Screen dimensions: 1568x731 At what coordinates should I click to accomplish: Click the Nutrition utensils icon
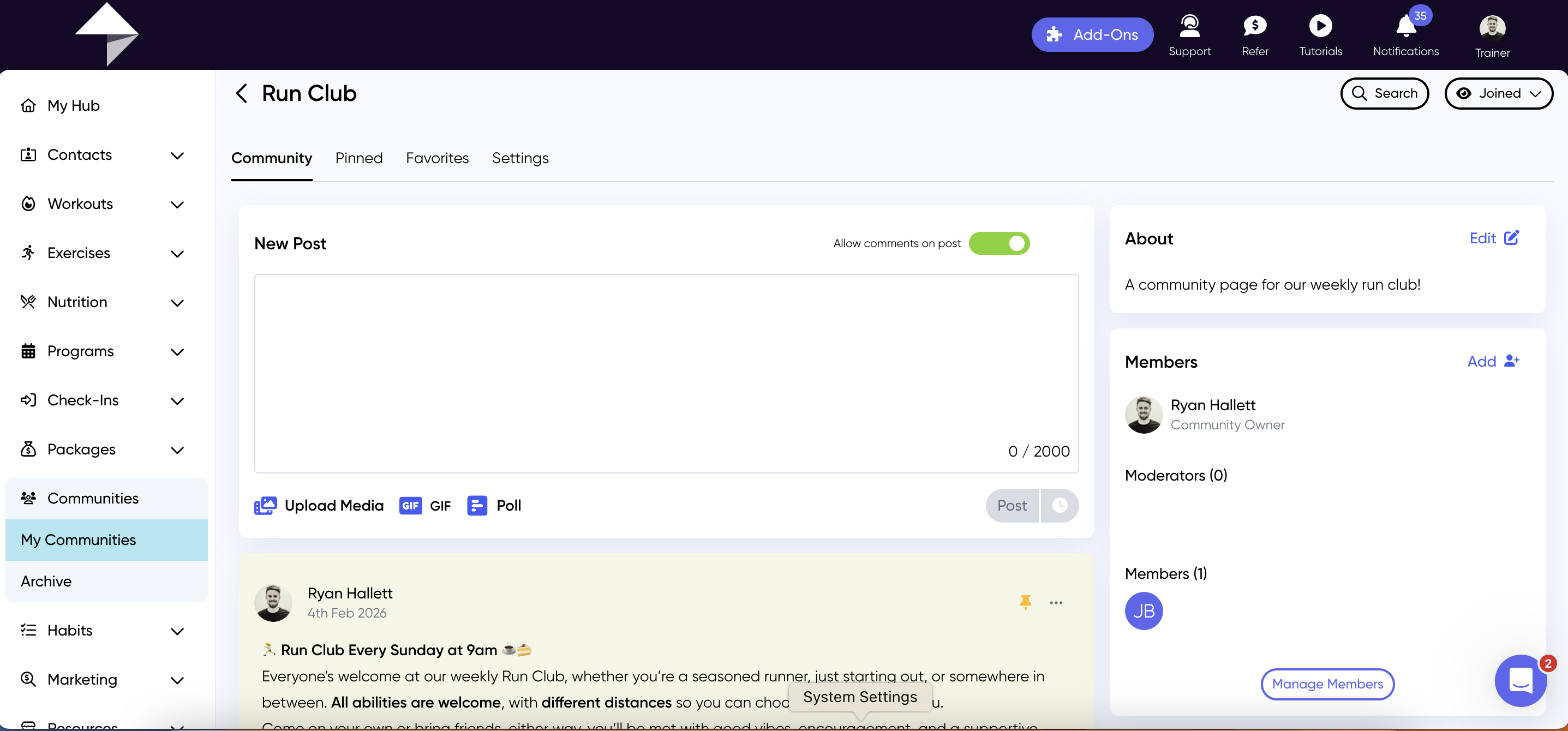[x=28, y=302]
